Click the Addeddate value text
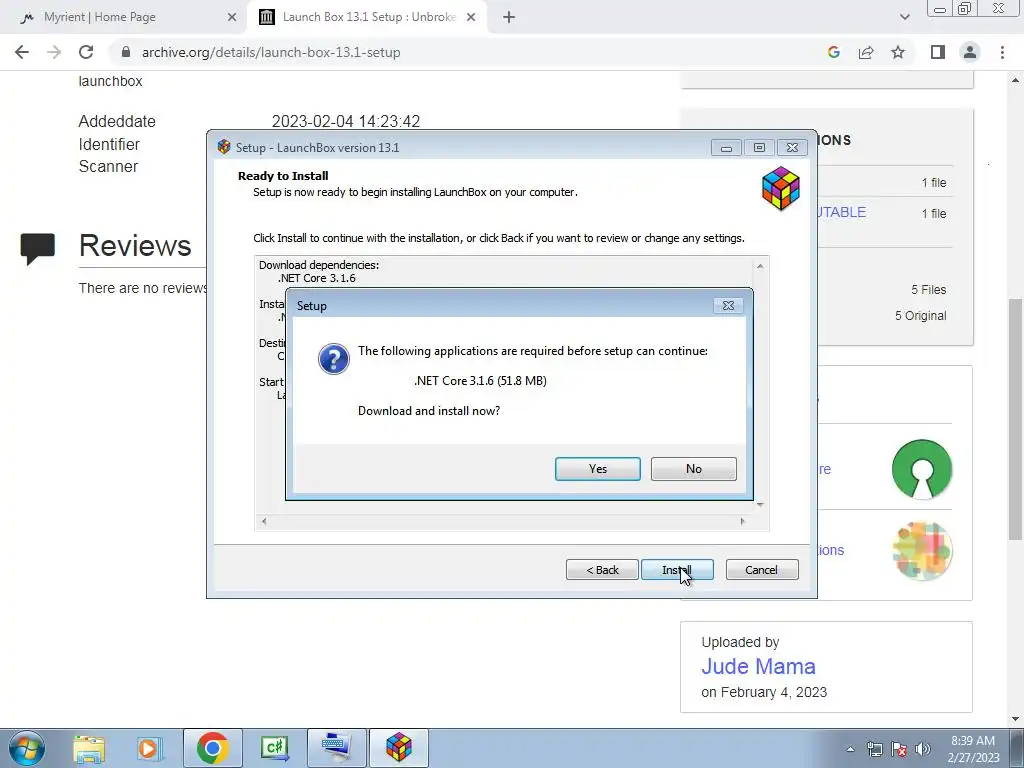Viewport: 1024px width, 768px height. coord(345,121)
